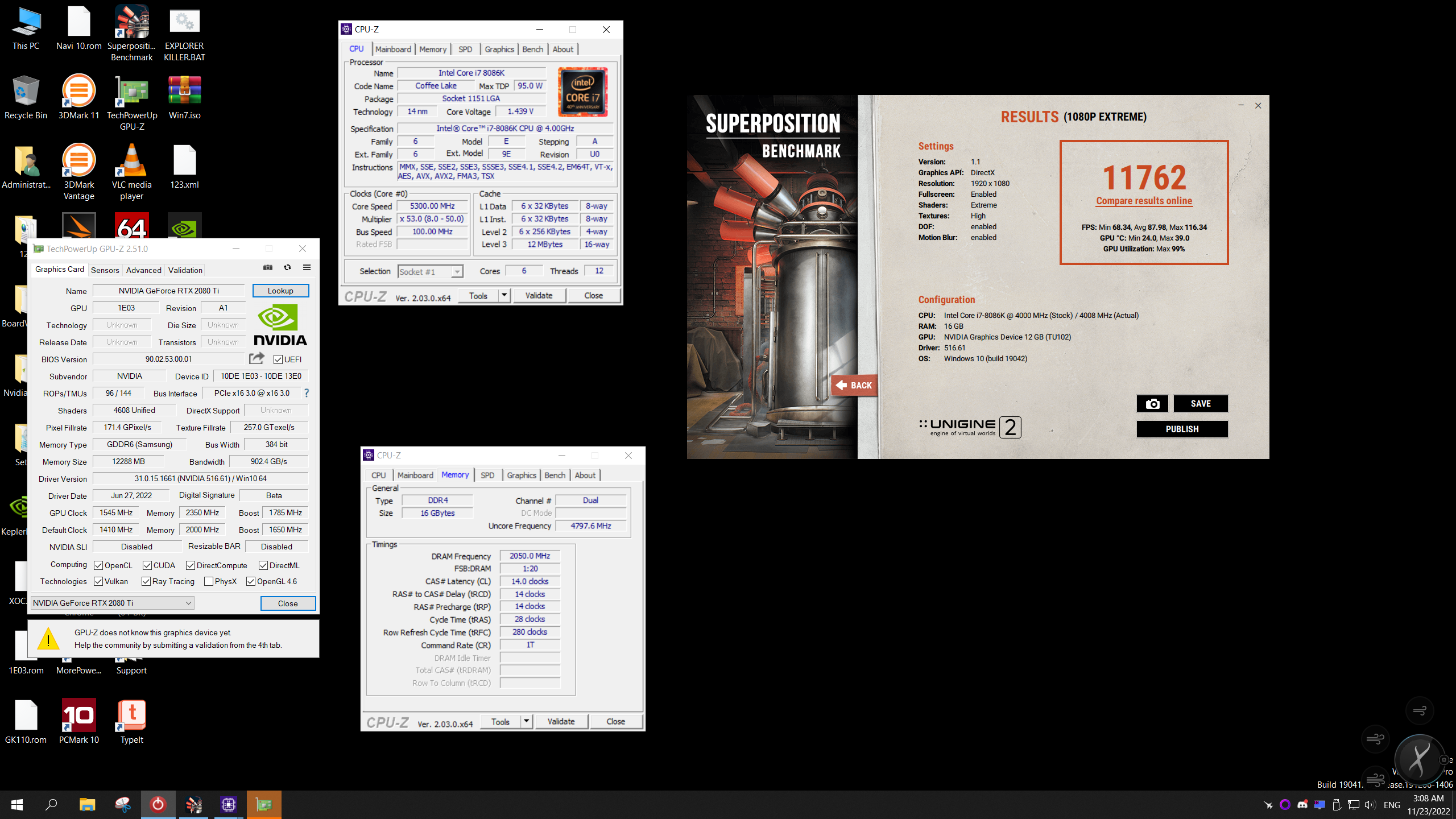Click the DRAM Frequency value field
The height and width of the screenshot is (819, 1456).
(530, 556)
